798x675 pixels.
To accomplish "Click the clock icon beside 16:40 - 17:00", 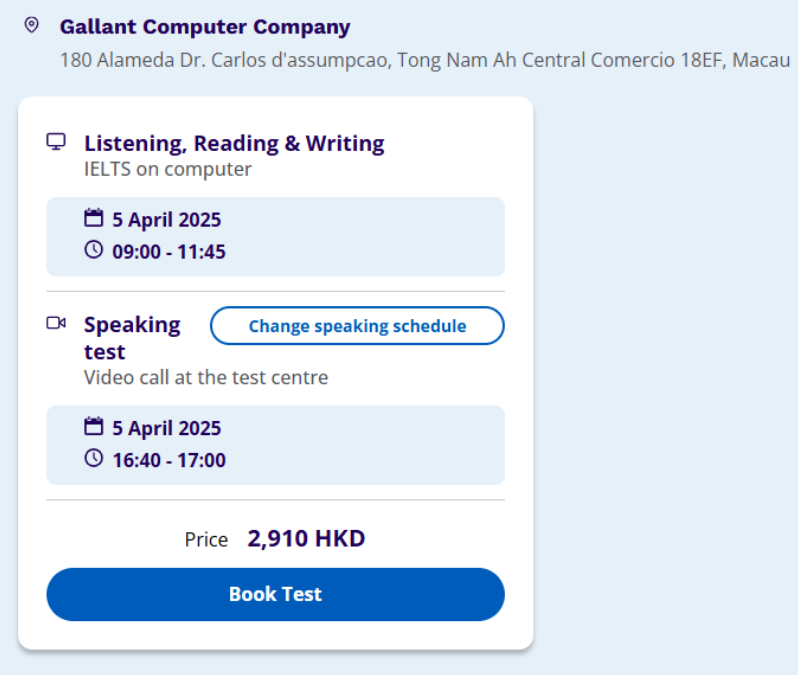I will (x=93, y=458).
